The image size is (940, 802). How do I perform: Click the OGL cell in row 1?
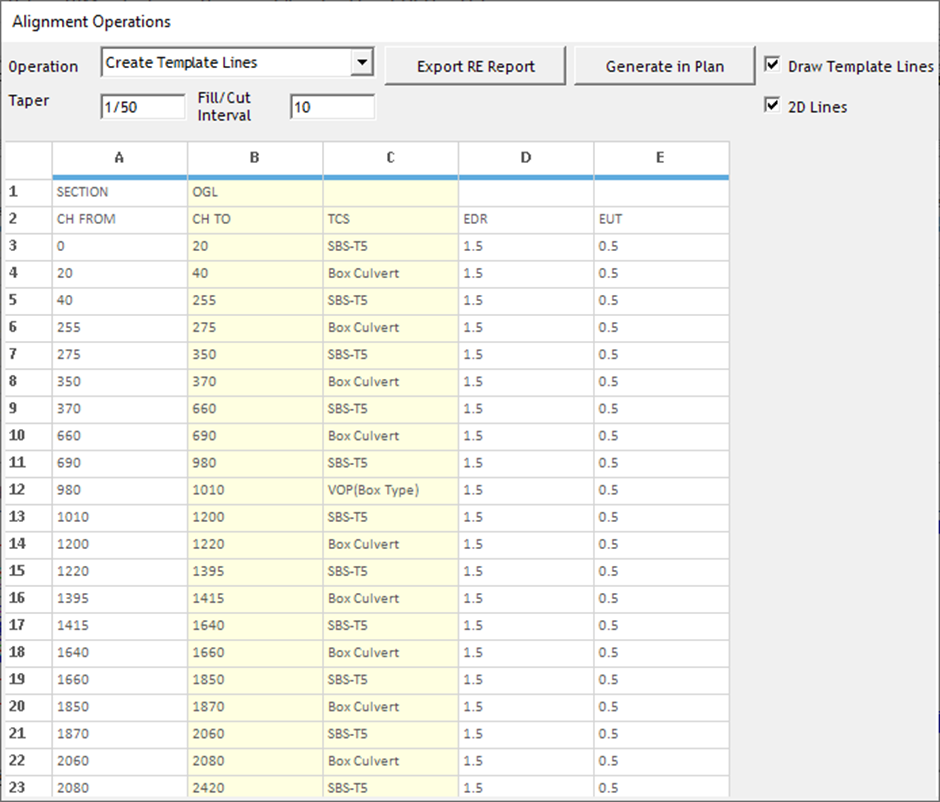tap(255, 192)
